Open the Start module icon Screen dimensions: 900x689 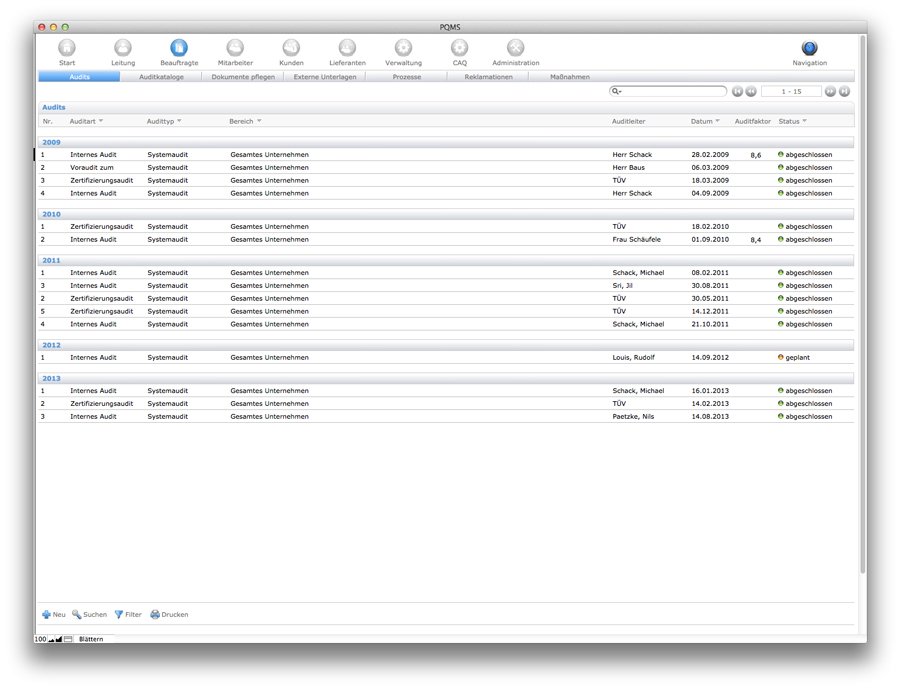(67, 47)
